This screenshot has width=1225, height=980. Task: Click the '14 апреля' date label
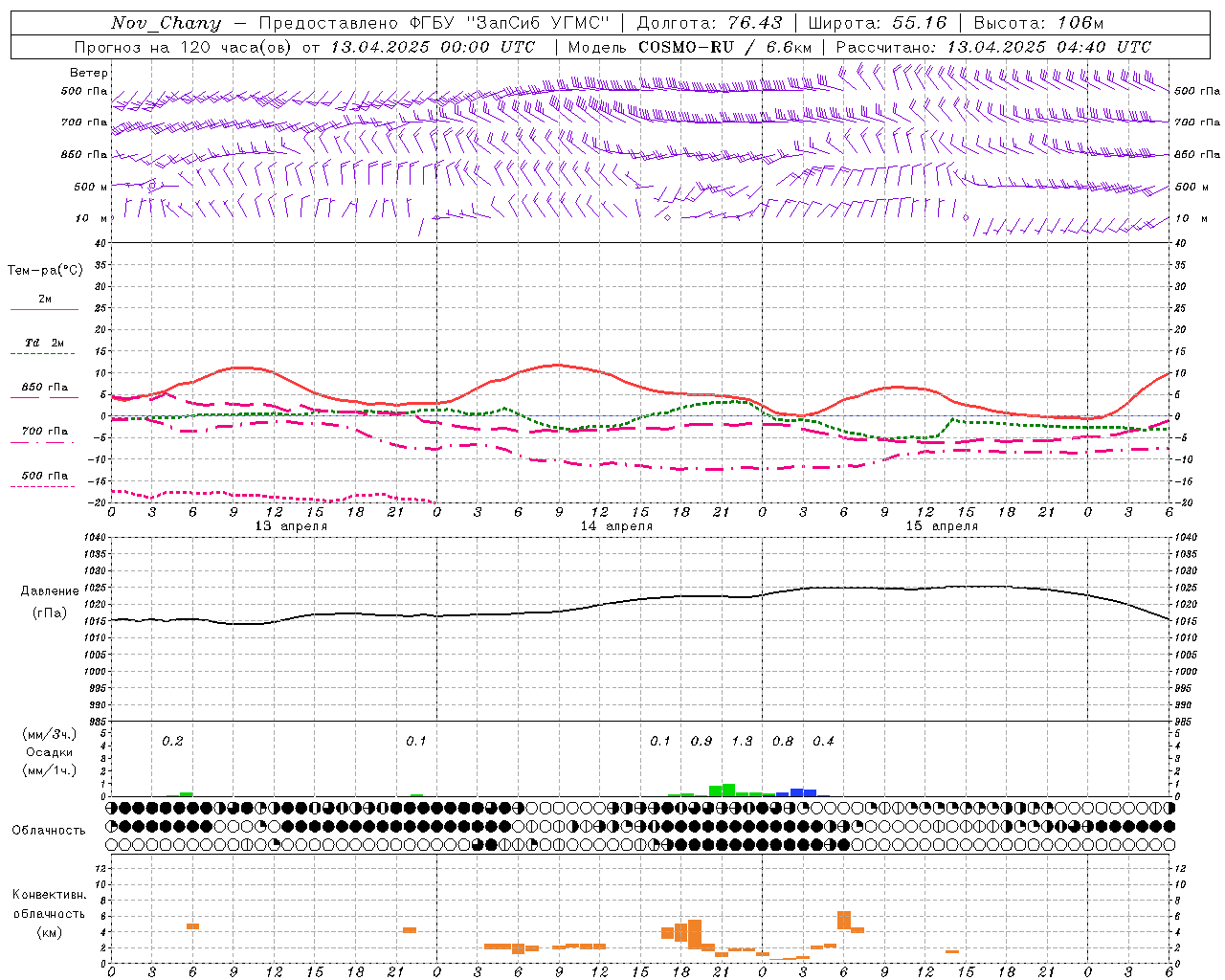click(616, 526)
